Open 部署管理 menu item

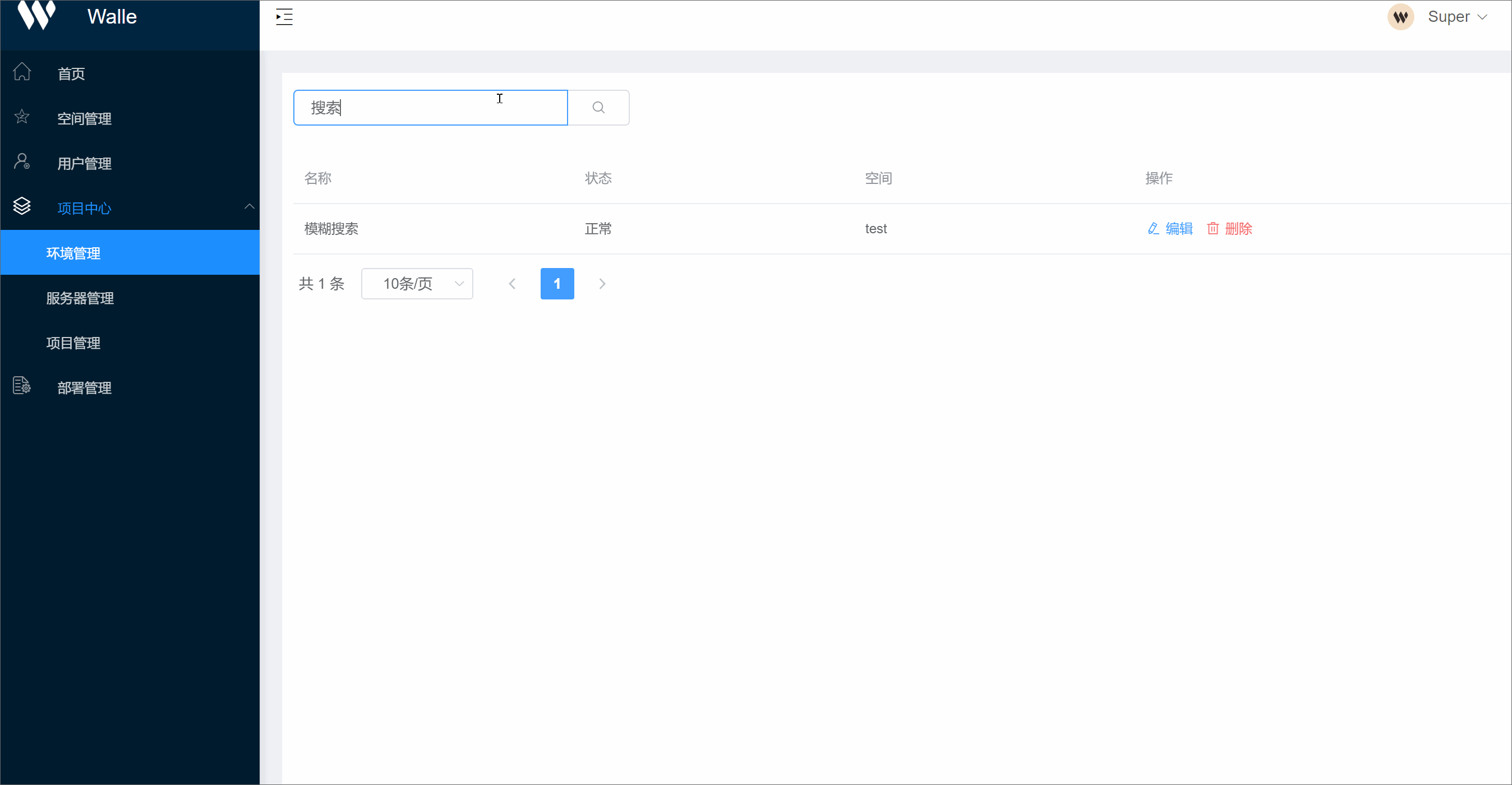[x=130, y=387]
